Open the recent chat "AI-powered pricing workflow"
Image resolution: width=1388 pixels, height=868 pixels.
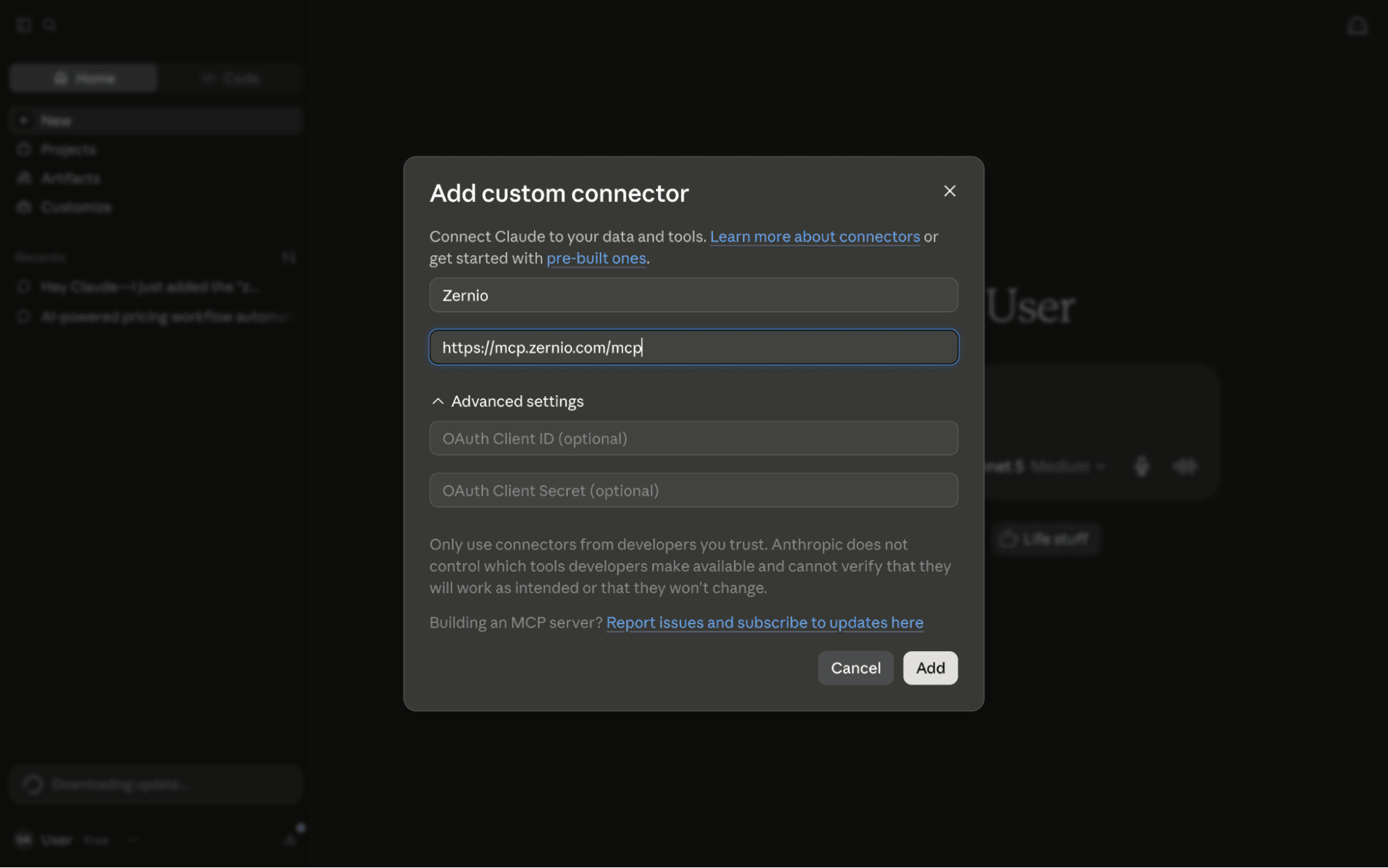pos(156,317)
